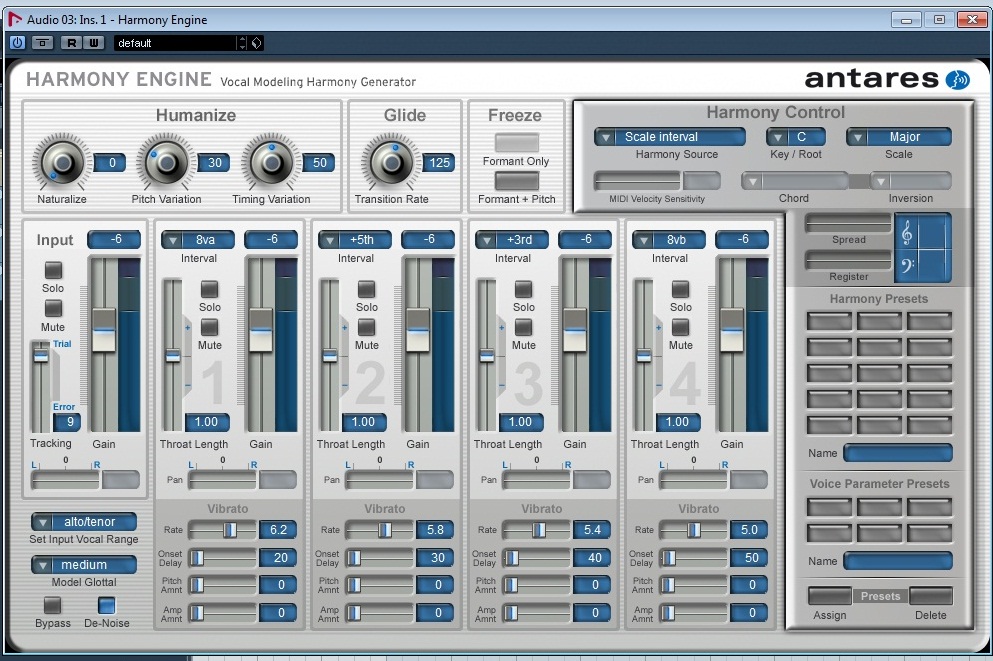Toggle the De-Noise button

(x=107, y=605)
